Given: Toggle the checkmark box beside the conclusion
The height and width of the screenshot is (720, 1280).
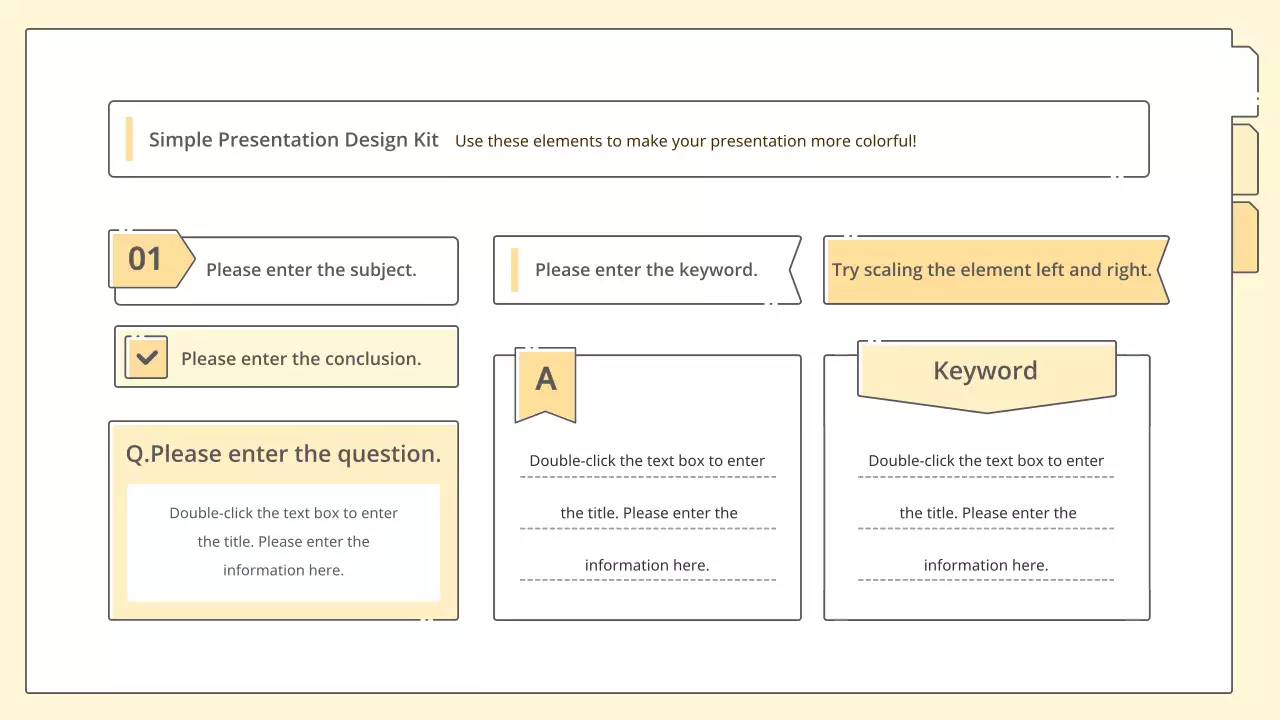Looking at the screenshot, I should point(146,357).
